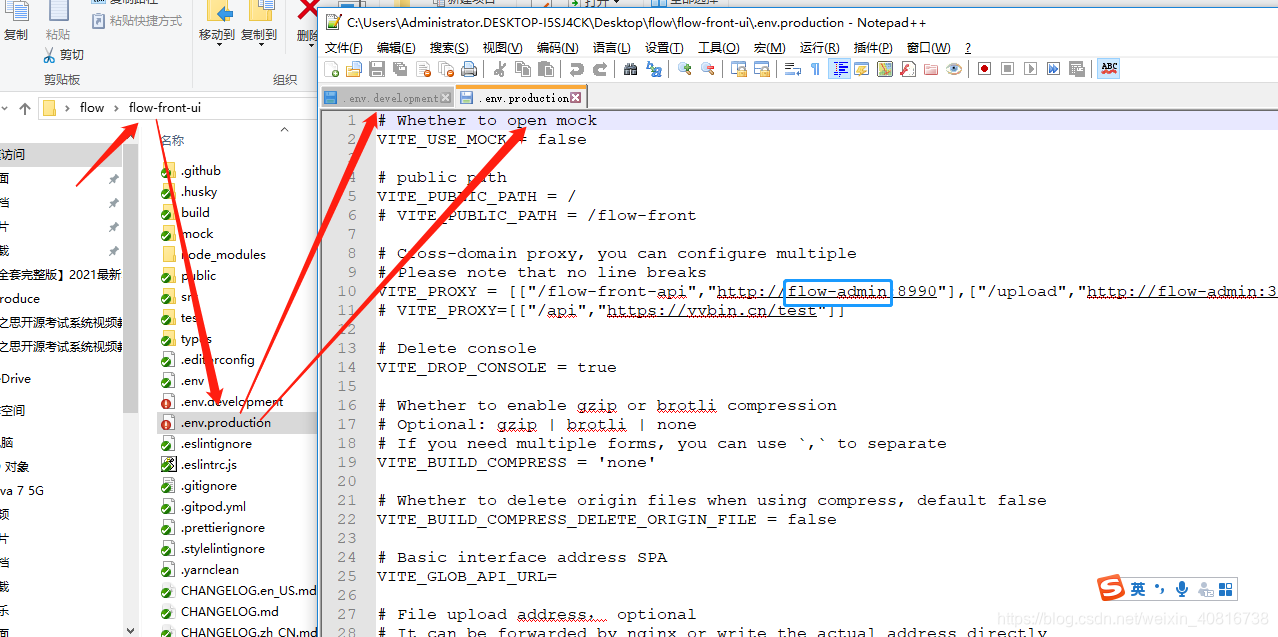Click the Sogou microphone voice input icon
Image resolution: width=1278 pixels, height=637 pixels.
[1182, 589]
